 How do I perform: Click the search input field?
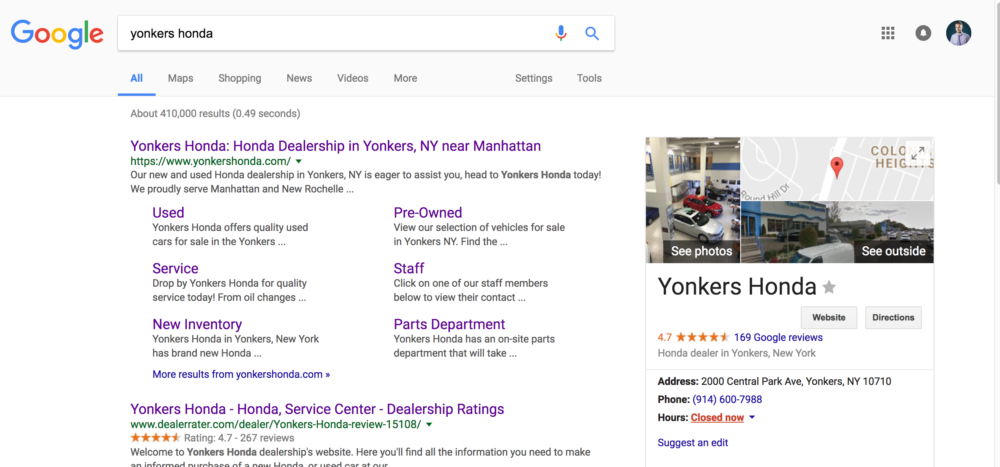point(335,33)
